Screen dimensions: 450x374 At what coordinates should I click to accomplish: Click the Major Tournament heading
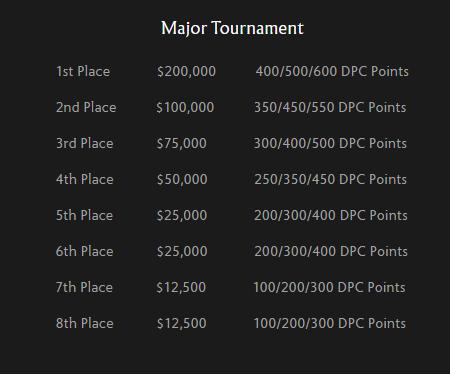pyautogui.click(x=232, y=28)
